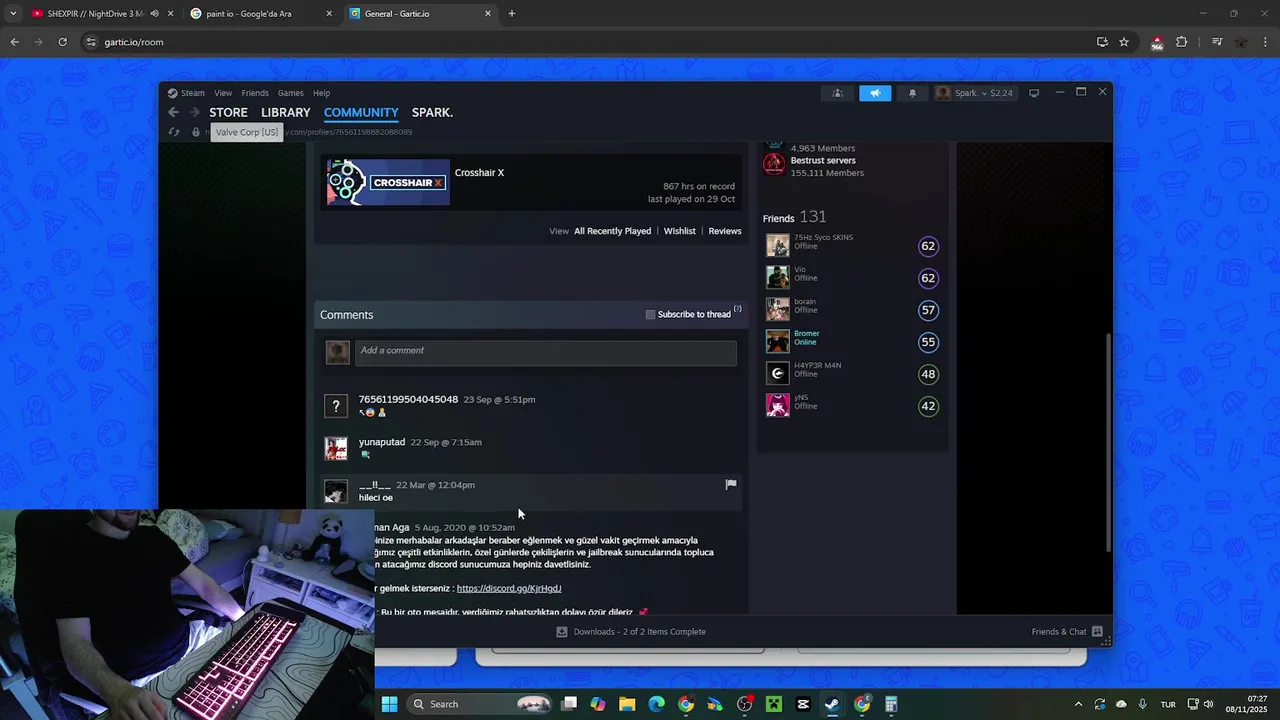Open Friends & Chat grid icon
Image resolution: width=1280 pixels, height=720 pixels.
(1097, 632)
